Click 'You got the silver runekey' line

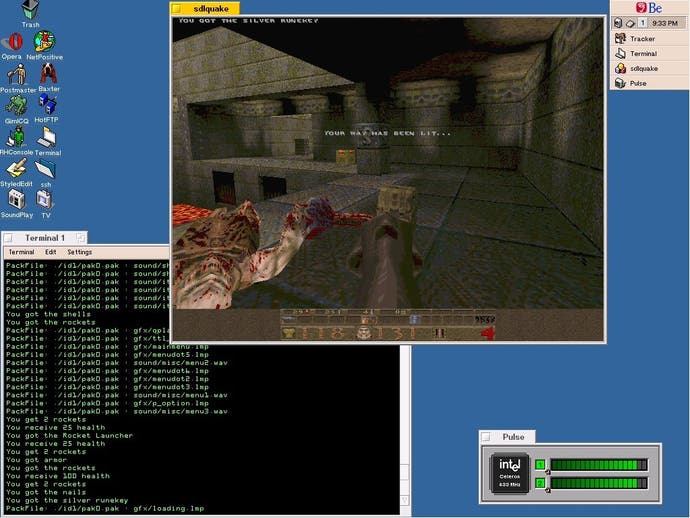(67, 500)
